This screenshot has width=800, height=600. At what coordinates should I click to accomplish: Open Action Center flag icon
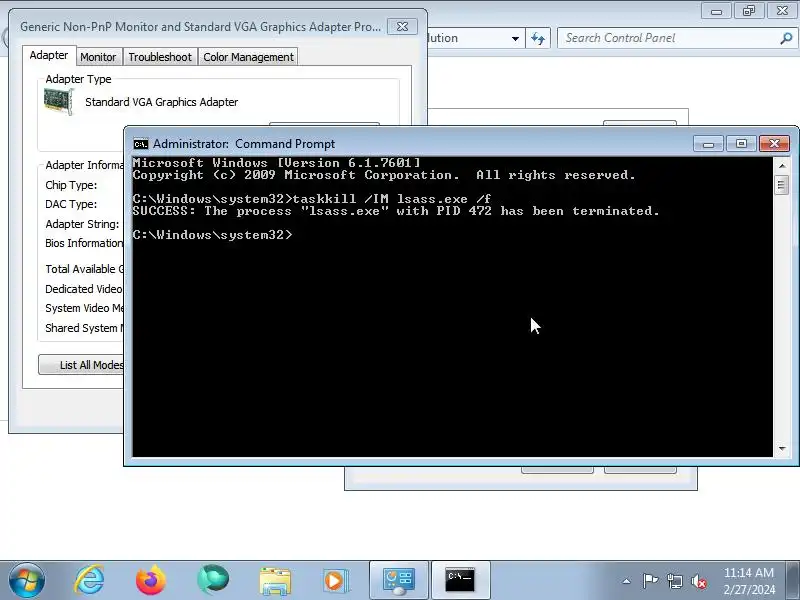(651, 581)
